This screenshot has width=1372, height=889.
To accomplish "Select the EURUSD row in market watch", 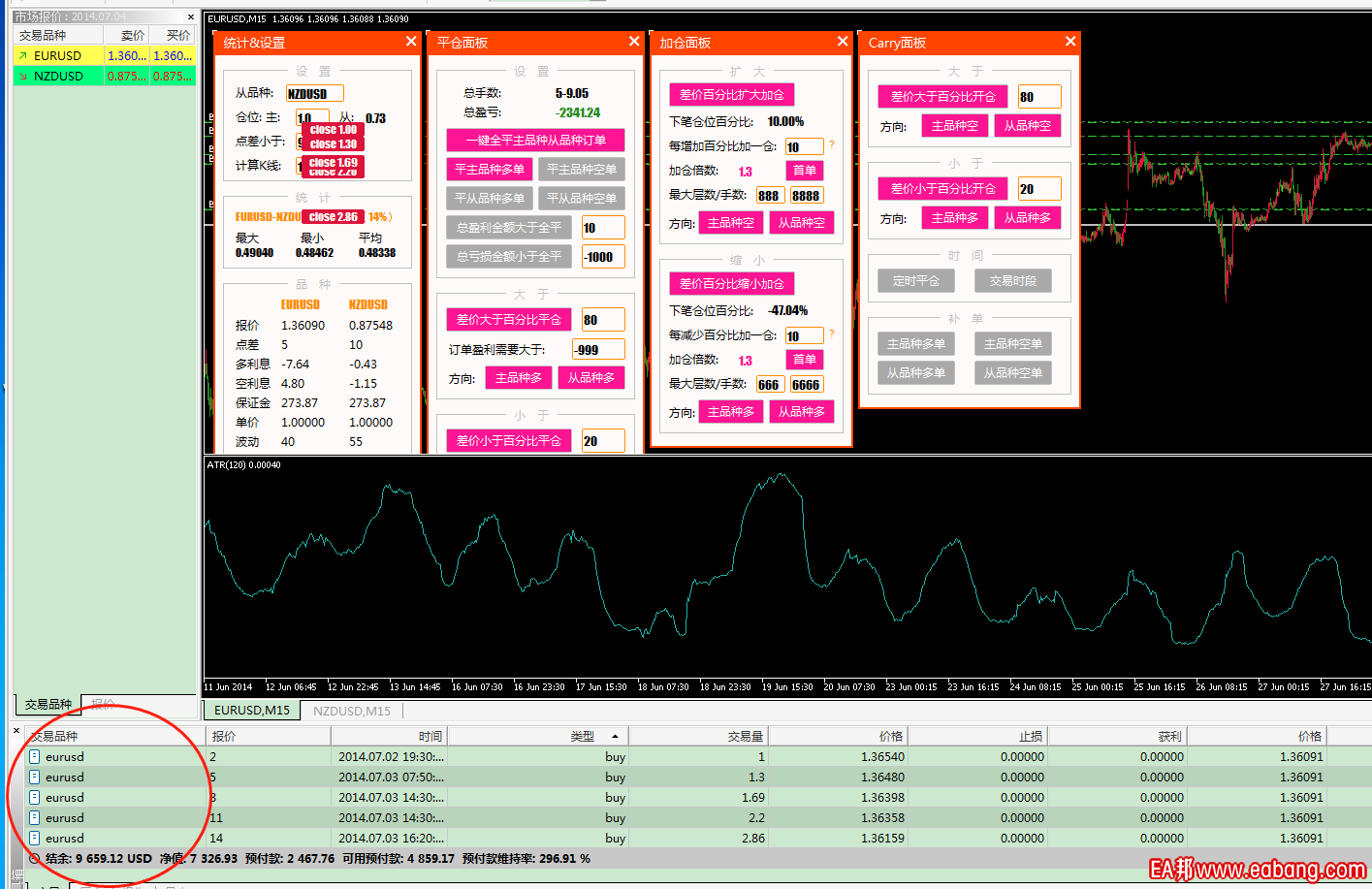I will [105, 56].
